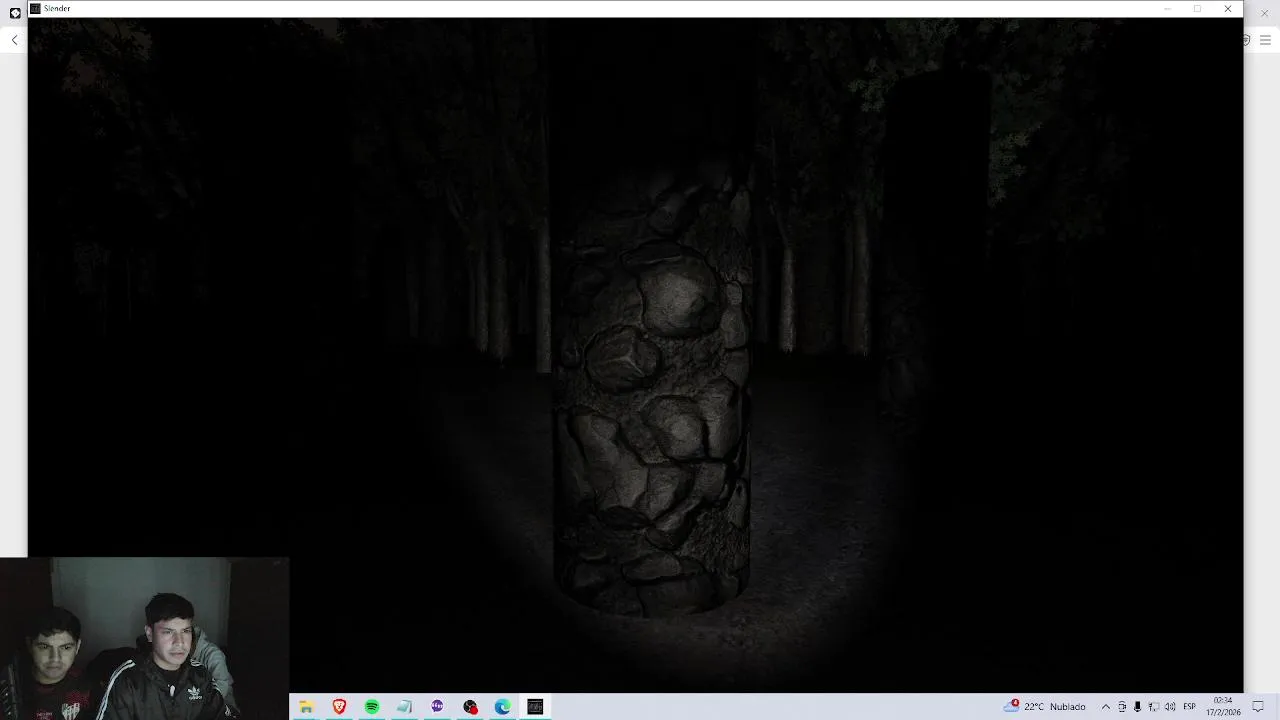Open the hamburger menu in background window
The height and width of the screenshot is (720, 1280).
pos(1265,40)
